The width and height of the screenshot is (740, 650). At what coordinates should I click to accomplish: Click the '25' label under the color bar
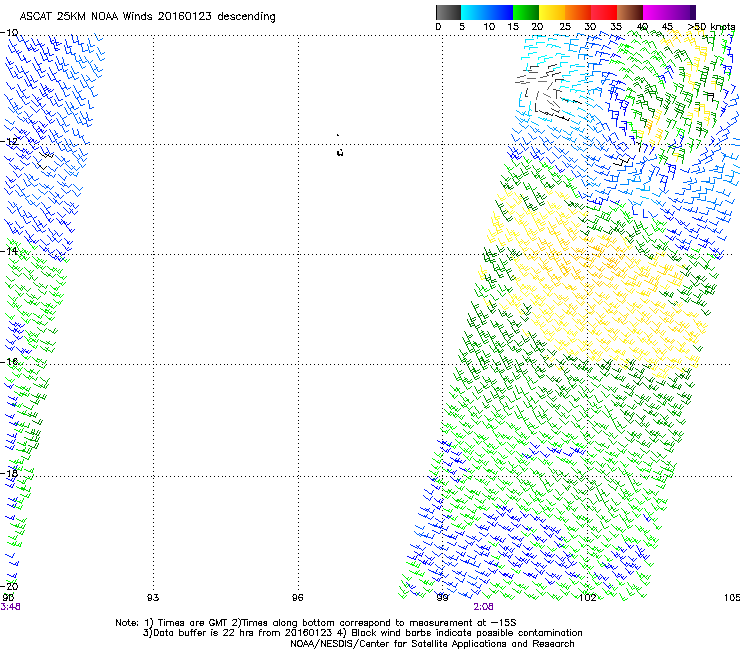(565, 27)
